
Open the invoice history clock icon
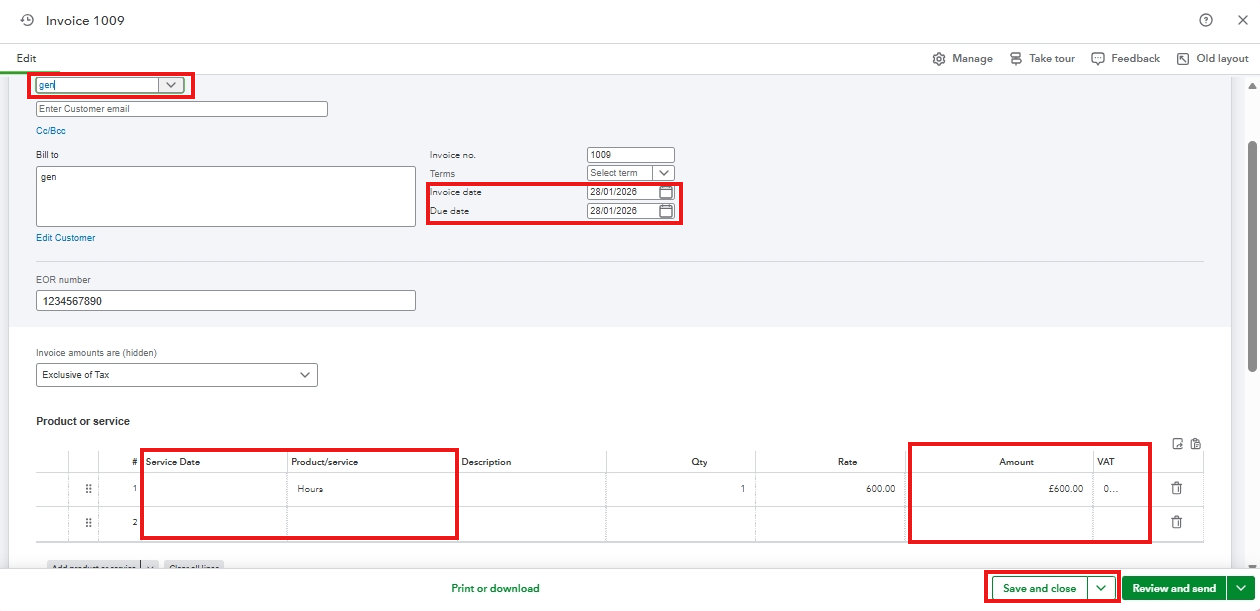tap(27, 20)
